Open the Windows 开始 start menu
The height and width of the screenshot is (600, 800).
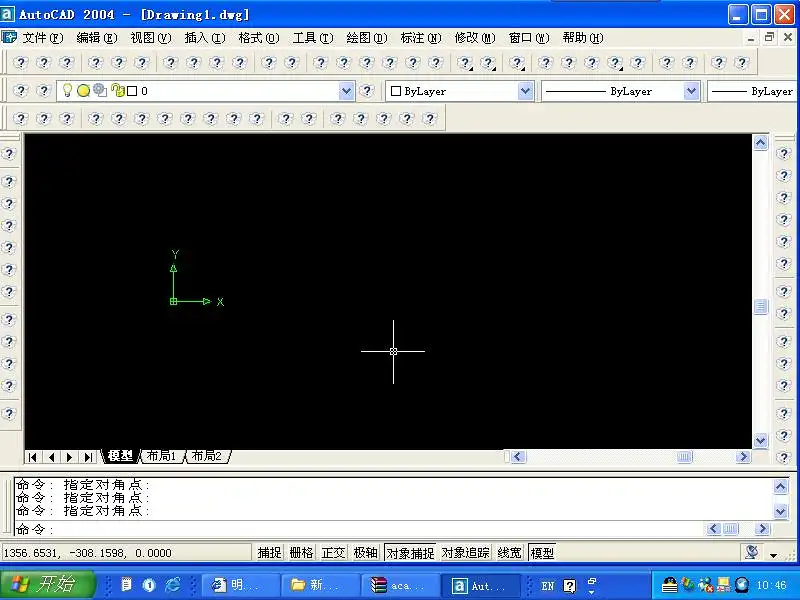point(47,585)
